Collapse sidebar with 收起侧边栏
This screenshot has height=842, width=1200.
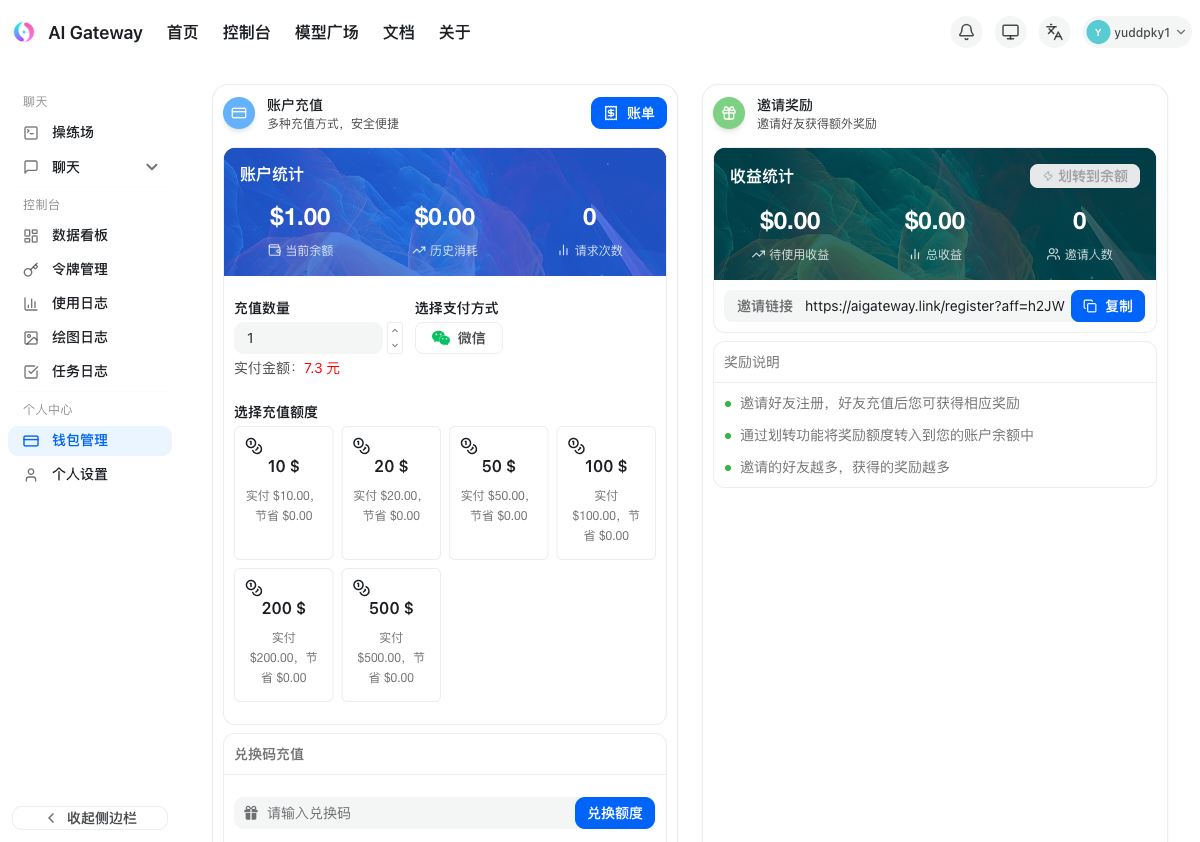(90, 818)
